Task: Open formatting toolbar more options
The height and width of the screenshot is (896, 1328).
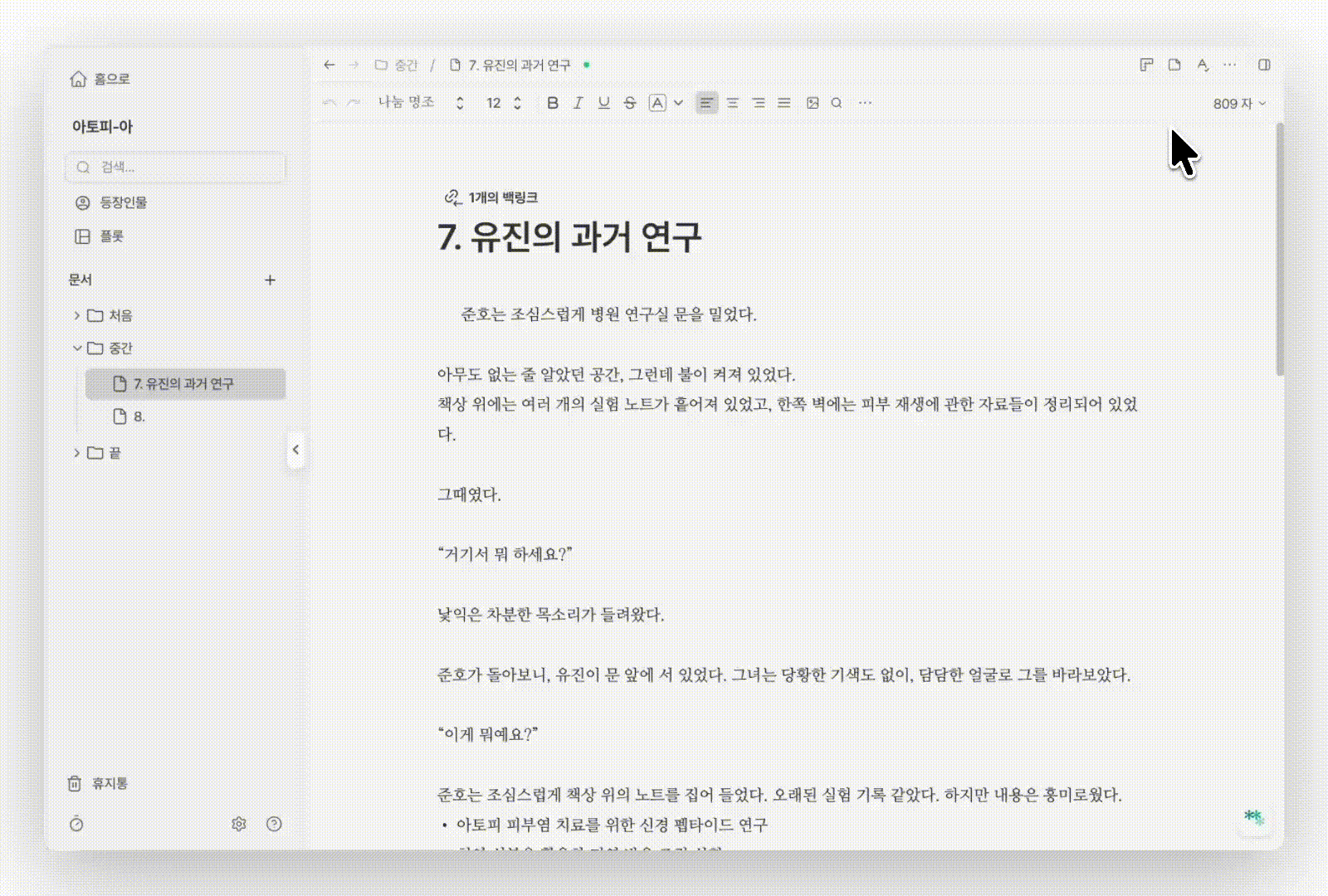Action: [865, 103]
